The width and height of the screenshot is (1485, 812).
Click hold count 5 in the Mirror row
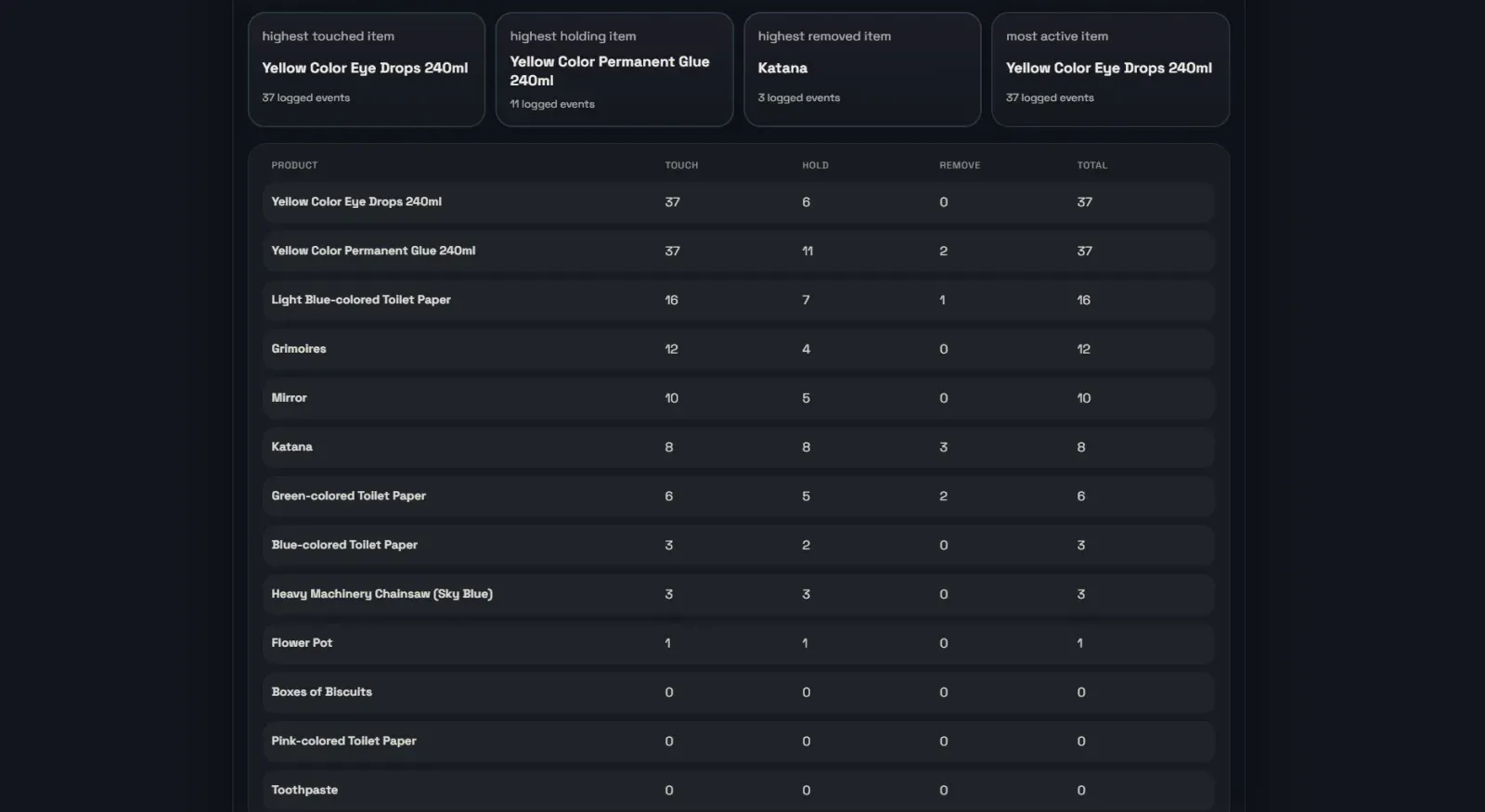(806, 398)
